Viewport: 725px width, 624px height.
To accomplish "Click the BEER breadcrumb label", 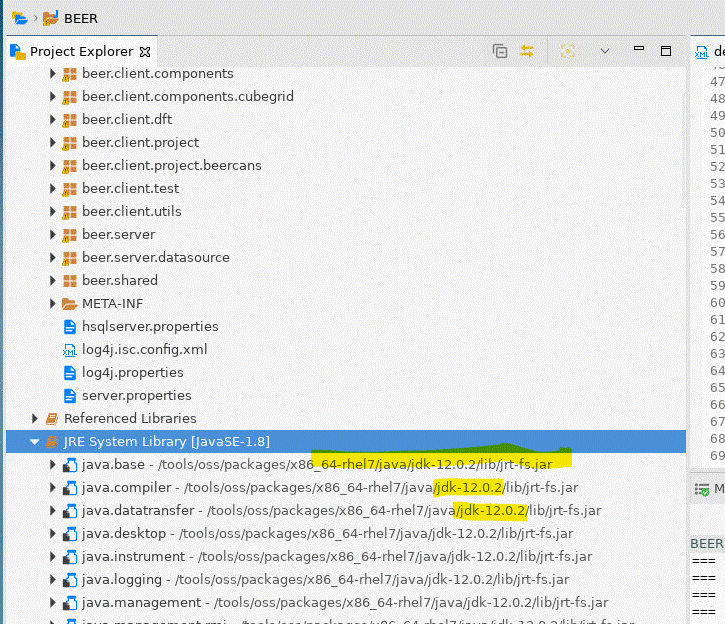I will pyautogui.click(x=81, y=18).
